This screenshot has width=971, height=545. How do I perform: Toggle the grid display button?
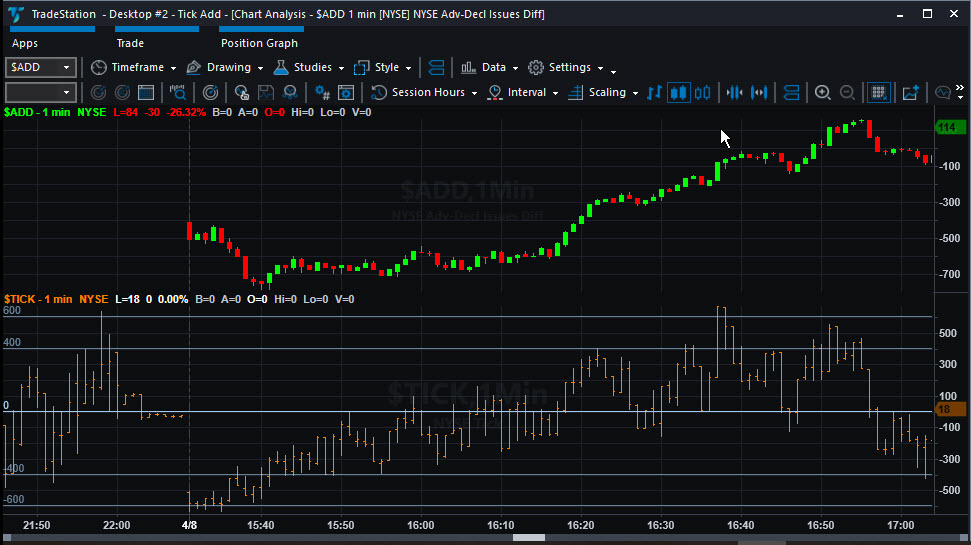(x=878, y=93)
